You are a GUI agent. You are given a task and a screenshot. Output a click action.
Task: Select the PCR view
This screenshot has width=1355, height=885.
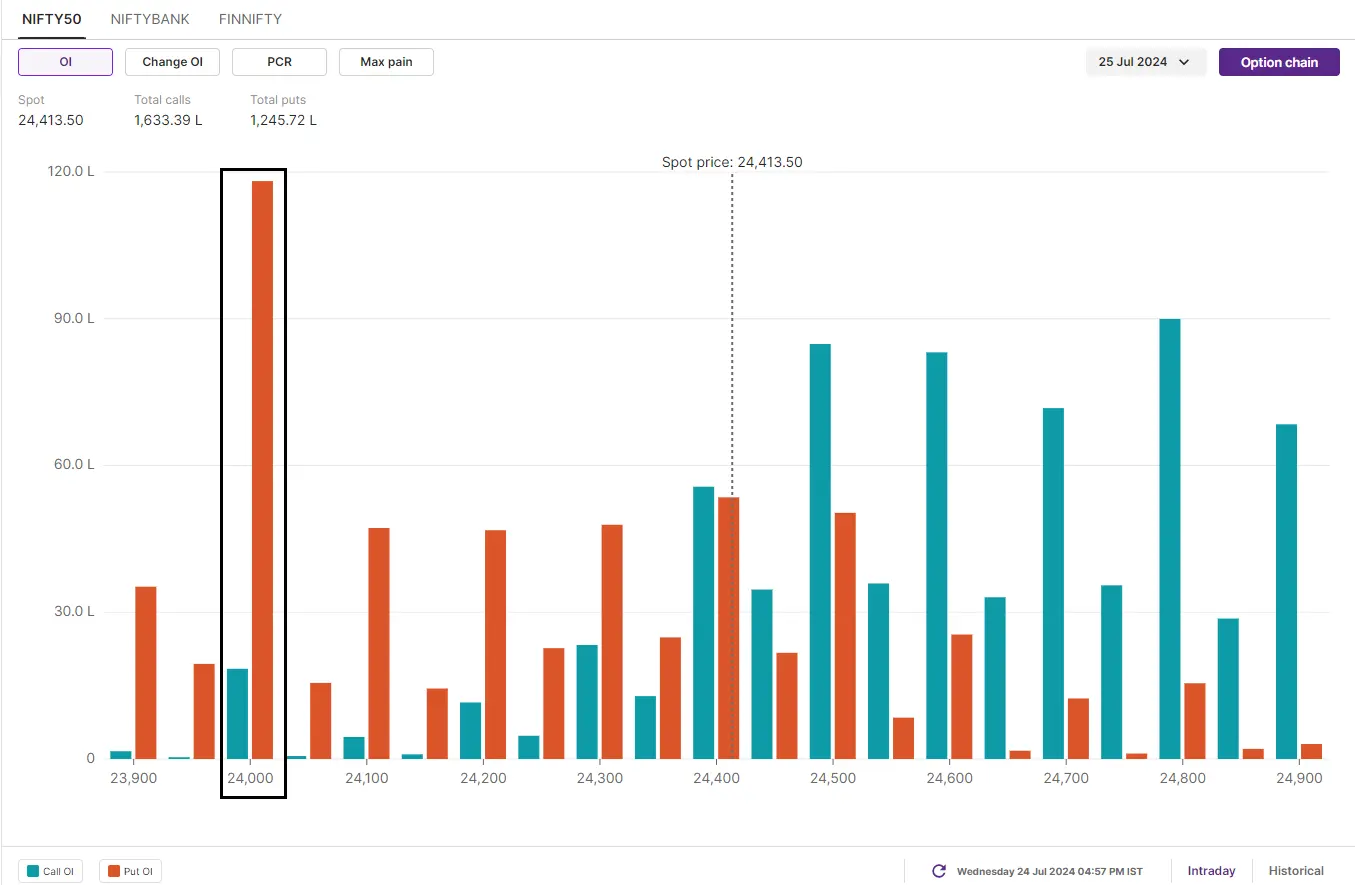(279, 62)
